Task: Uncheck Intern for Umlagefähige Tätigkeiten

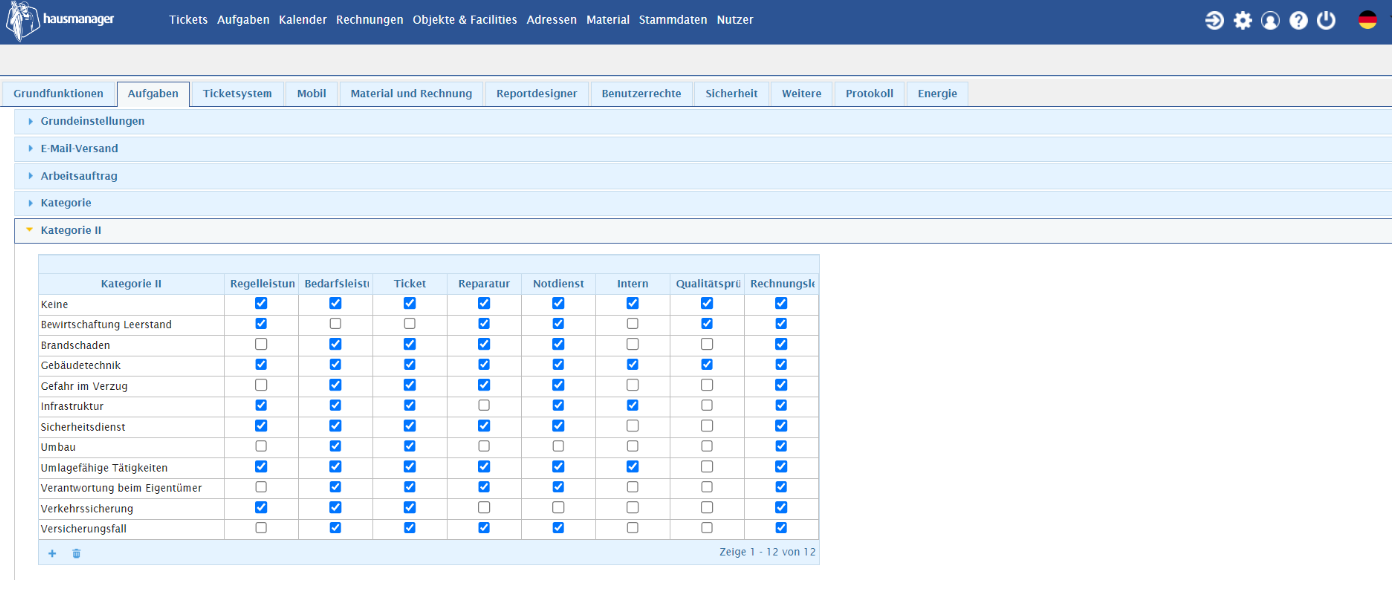Action: point(633,467)
